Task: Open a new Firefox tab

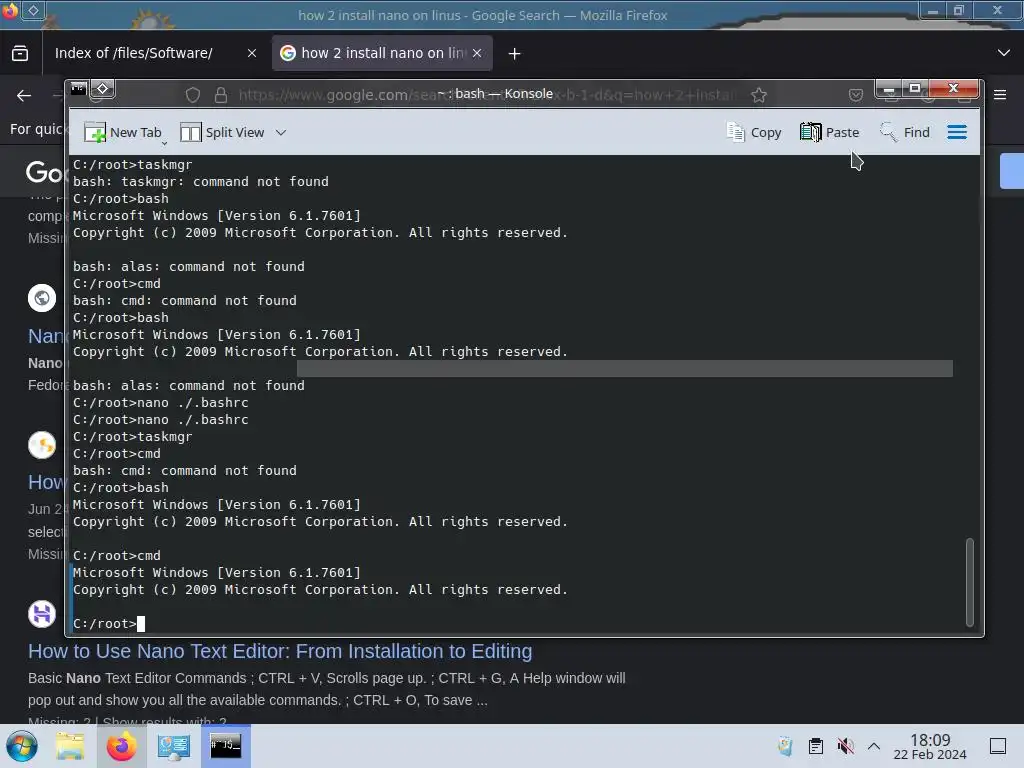Action: (x=515, y=54)
